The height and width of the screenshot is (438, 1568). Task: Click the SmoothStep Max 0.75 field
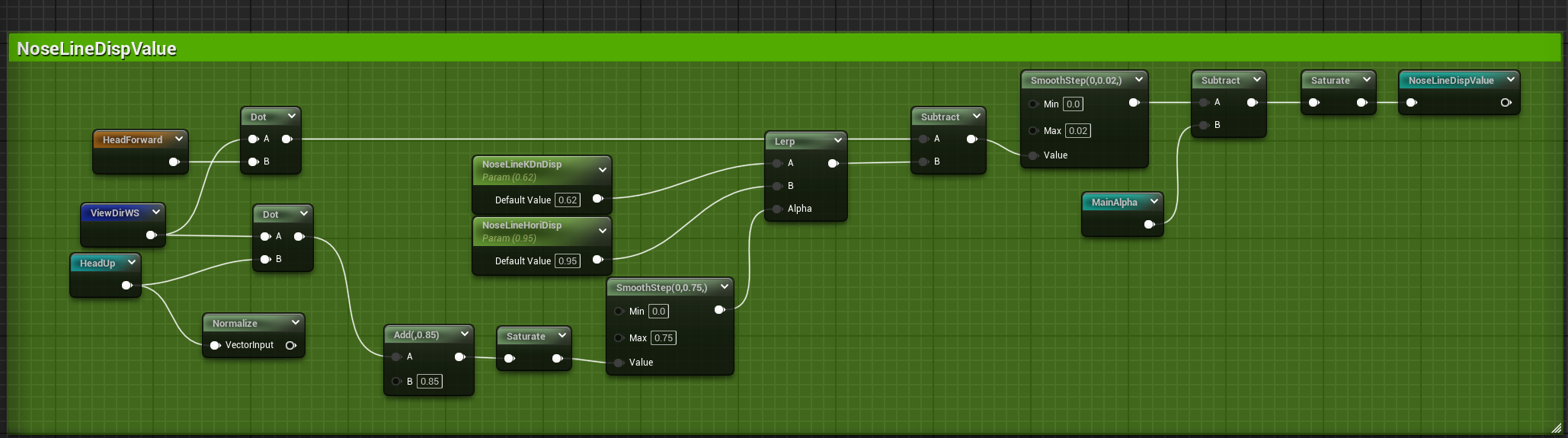tap(663, 338)
